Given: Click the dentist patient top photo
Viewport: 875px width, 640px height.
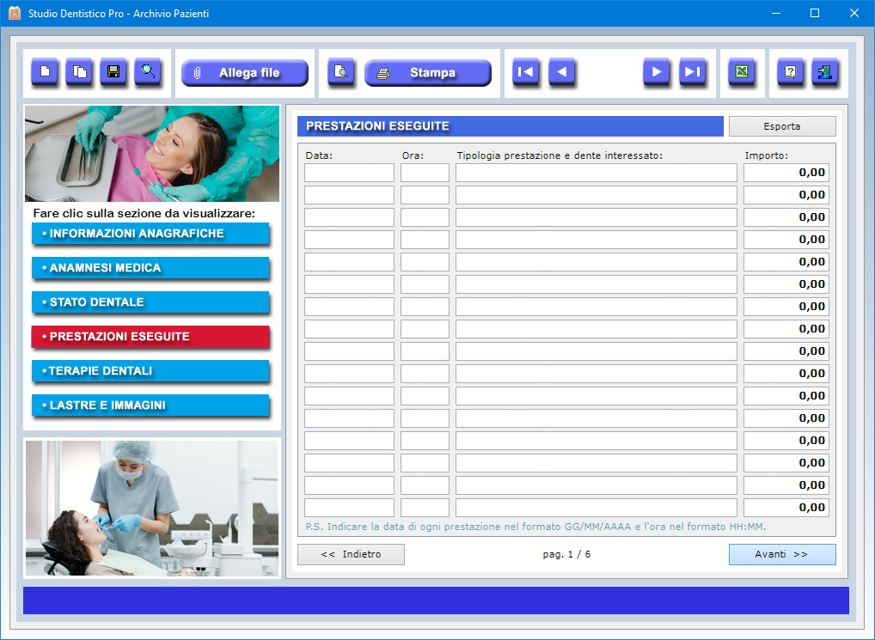Looking at the screenshot, I should (152, 154).
